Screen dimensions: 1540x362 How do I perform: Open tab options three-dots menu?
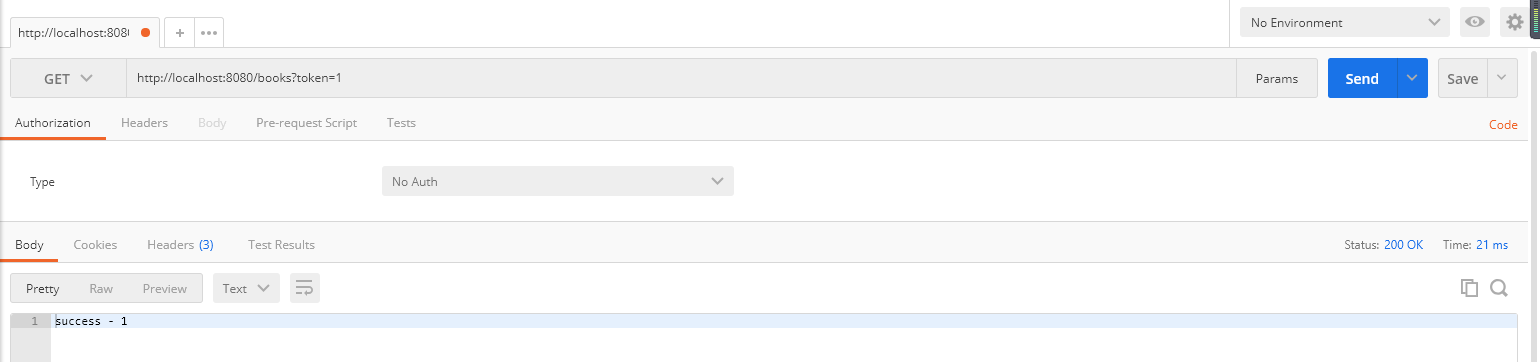pyautogui.click(x=209, y=33)
